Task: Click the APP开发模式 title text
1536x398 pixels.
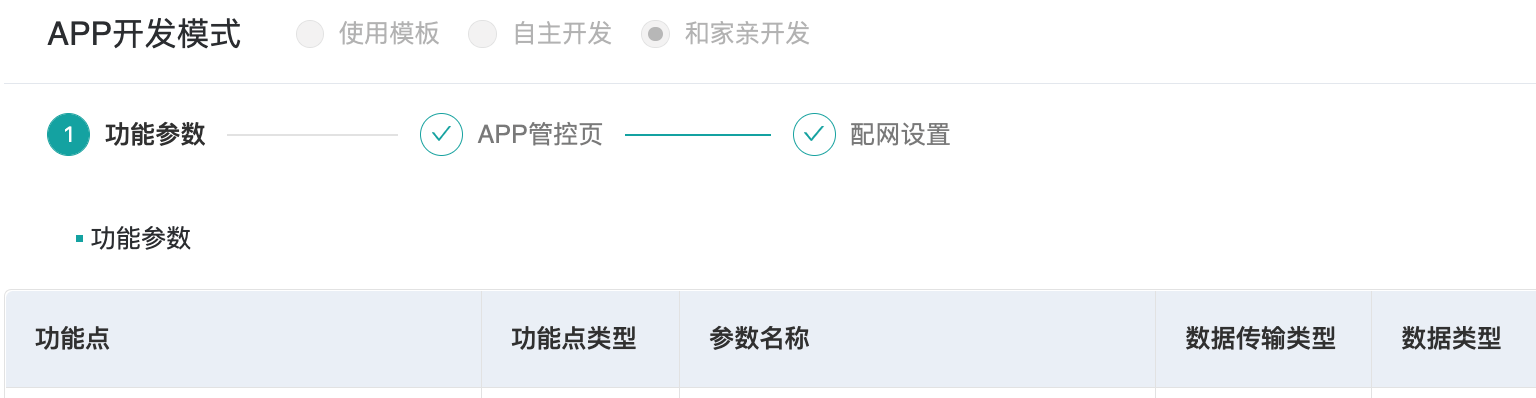Action: point(144,34)
